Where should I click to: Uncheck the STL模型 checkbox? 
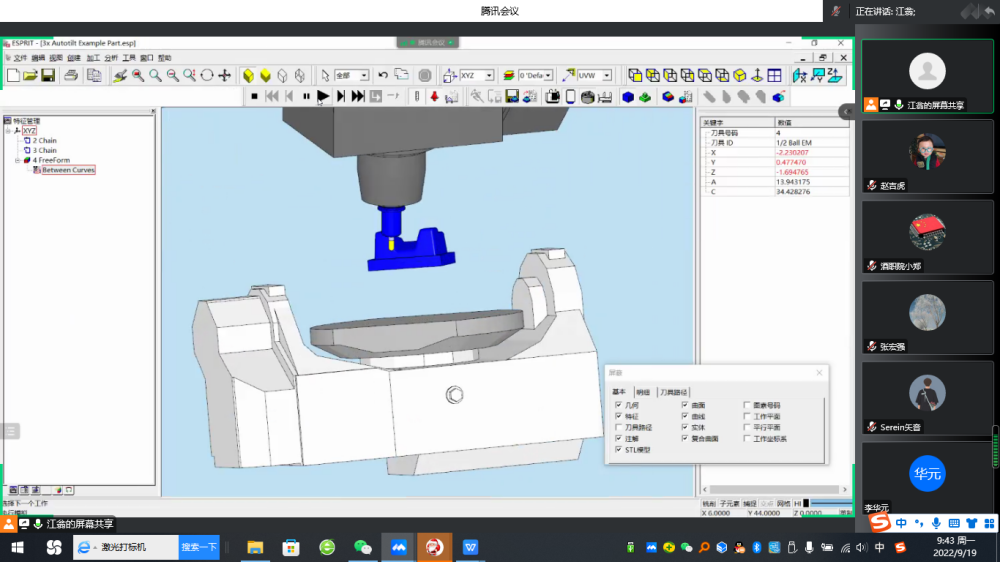click(619, 450)
